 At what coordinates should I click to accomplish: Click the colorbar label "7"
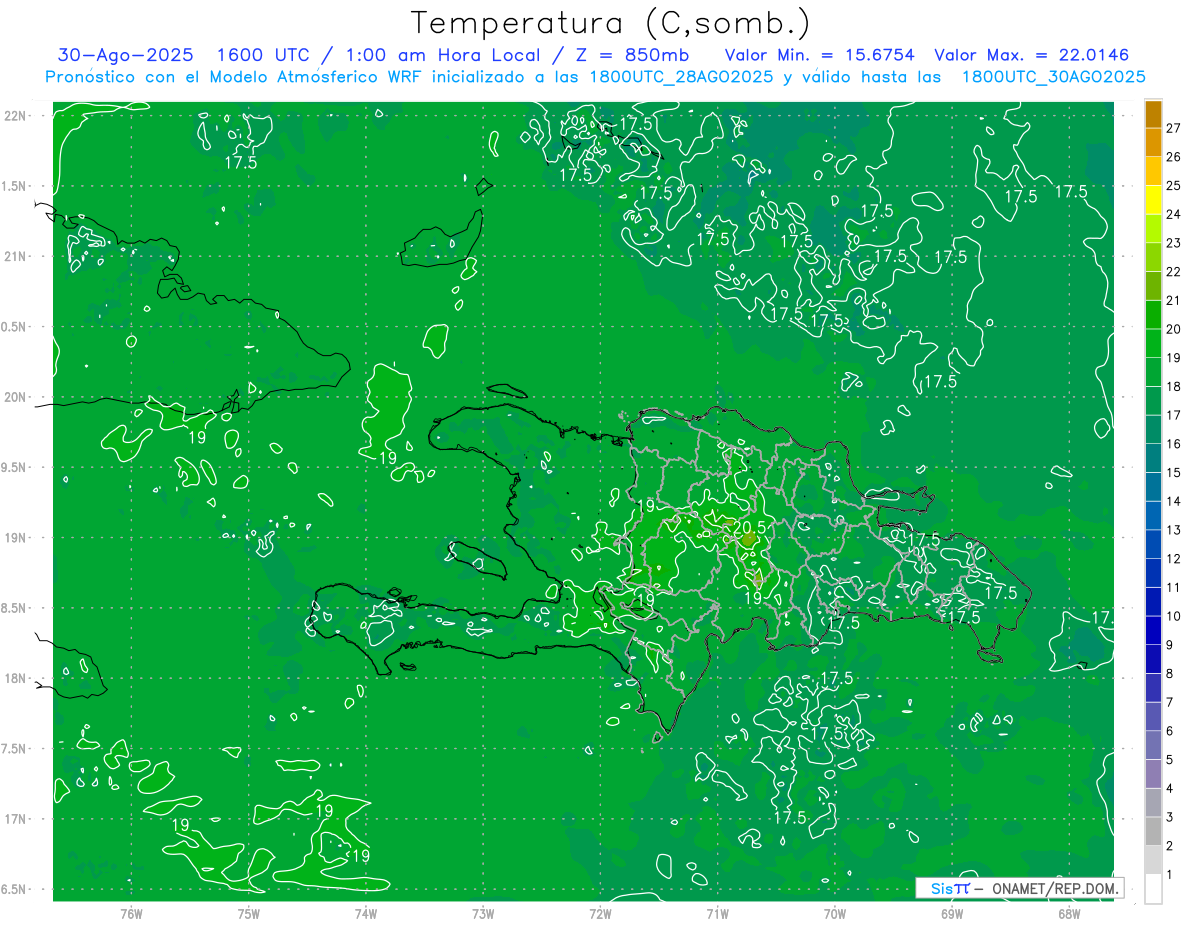(x=1171, y=702)
